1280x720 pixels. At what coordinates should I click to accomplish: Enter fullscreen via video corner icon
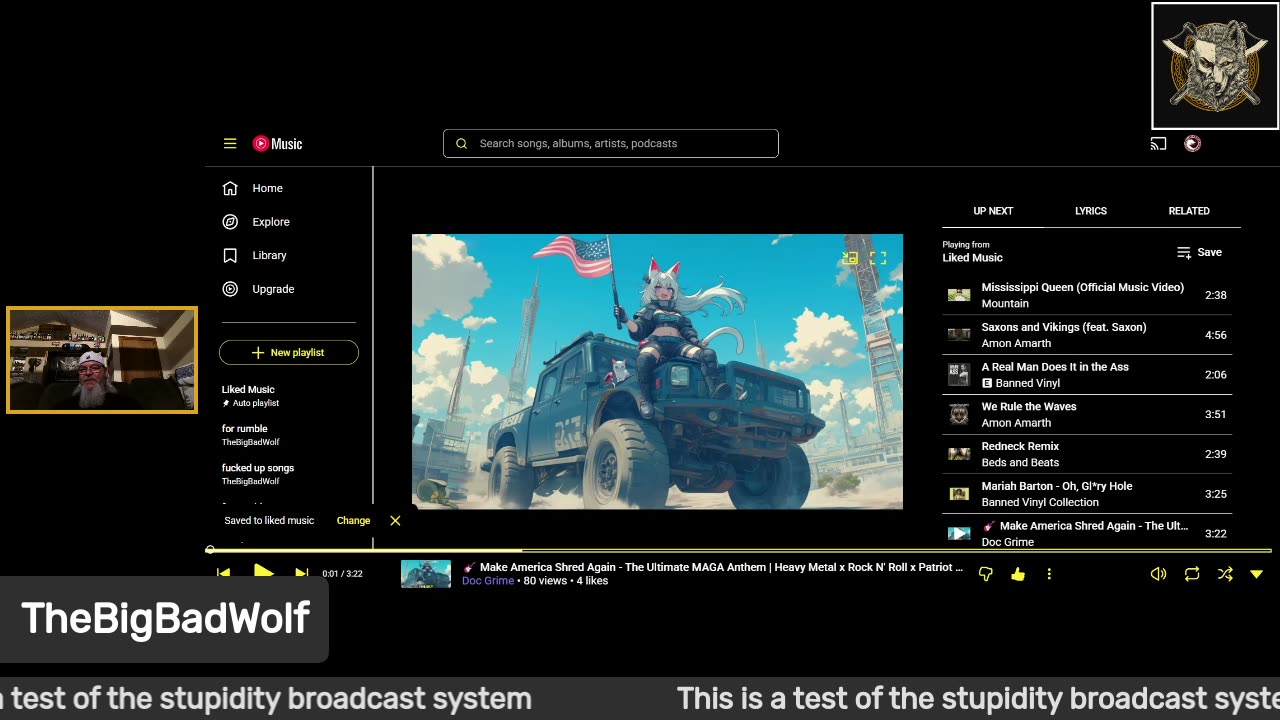(x=878, y=258)
